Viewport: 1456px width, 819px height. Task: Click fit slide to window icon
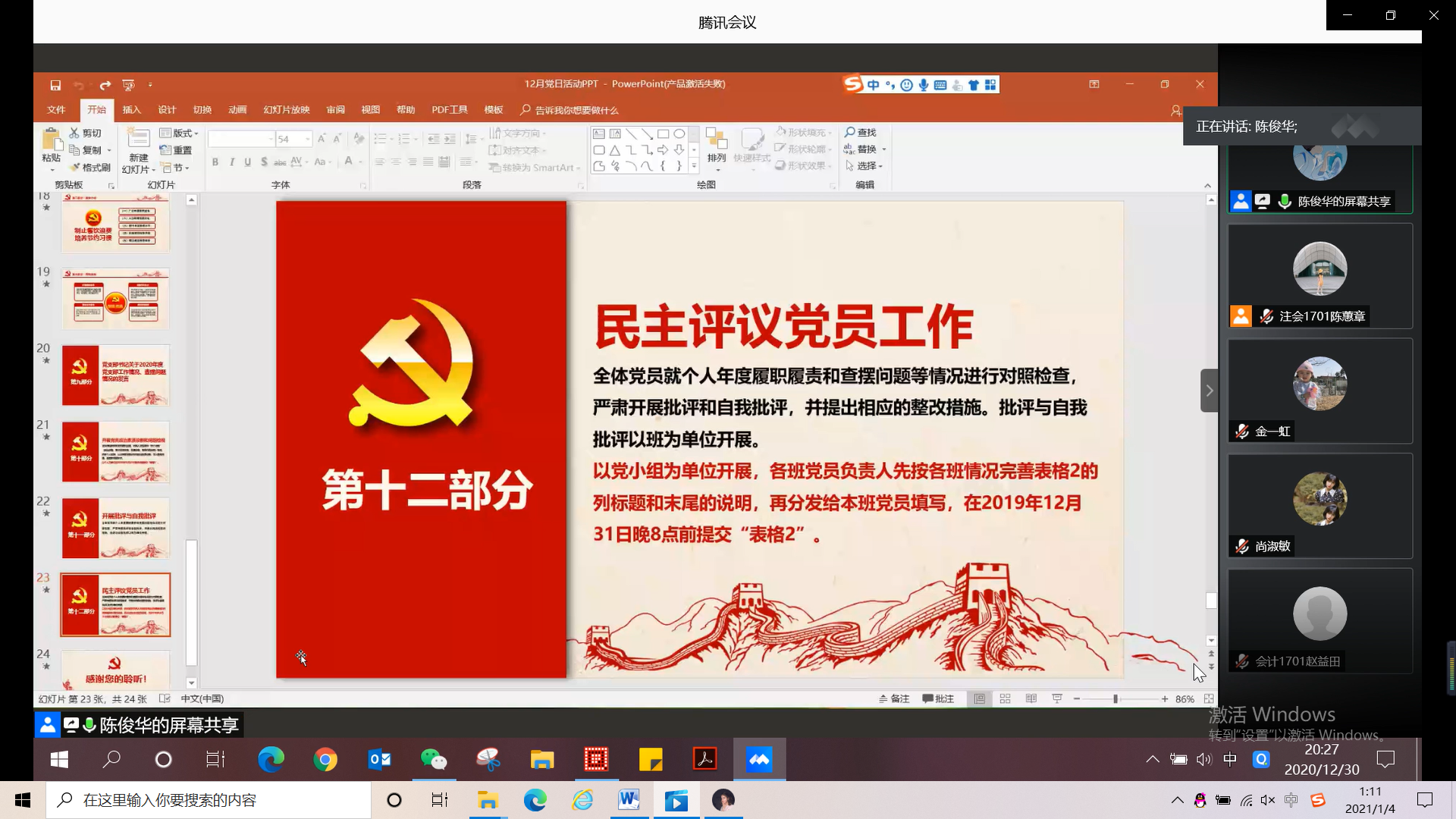point(1209,699)
